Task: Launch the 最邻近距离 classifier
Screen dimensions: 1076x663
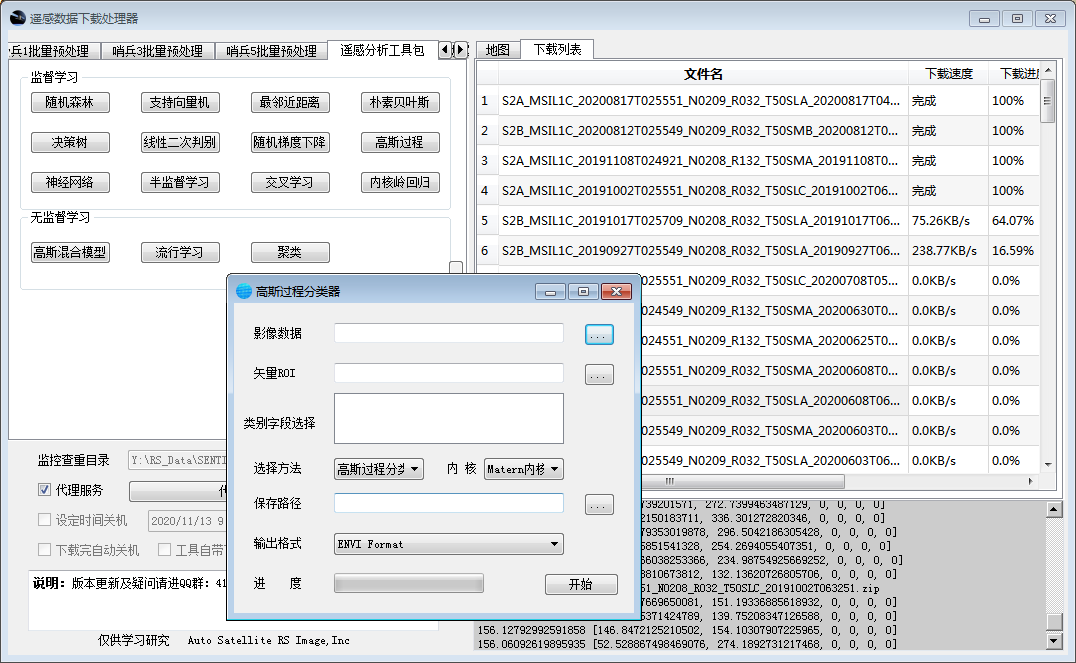Action: click(x=290, y=102)
